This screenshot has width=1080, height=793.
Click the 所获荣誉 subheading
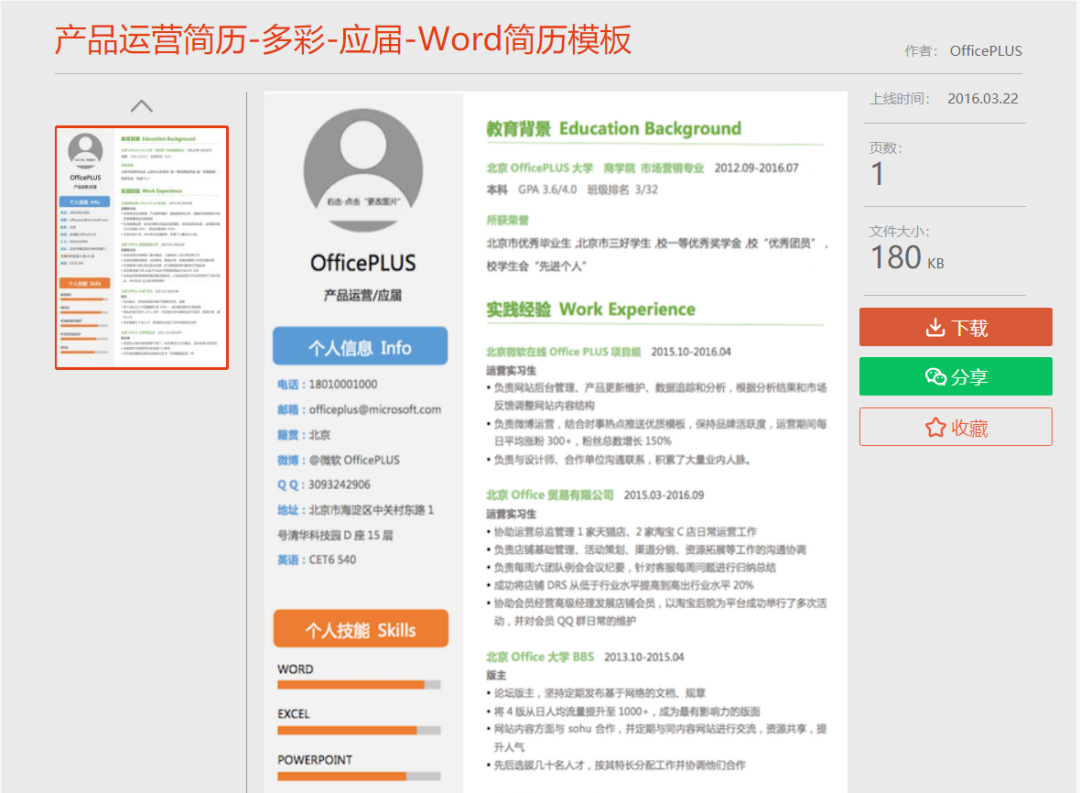(x=508, y=220)
